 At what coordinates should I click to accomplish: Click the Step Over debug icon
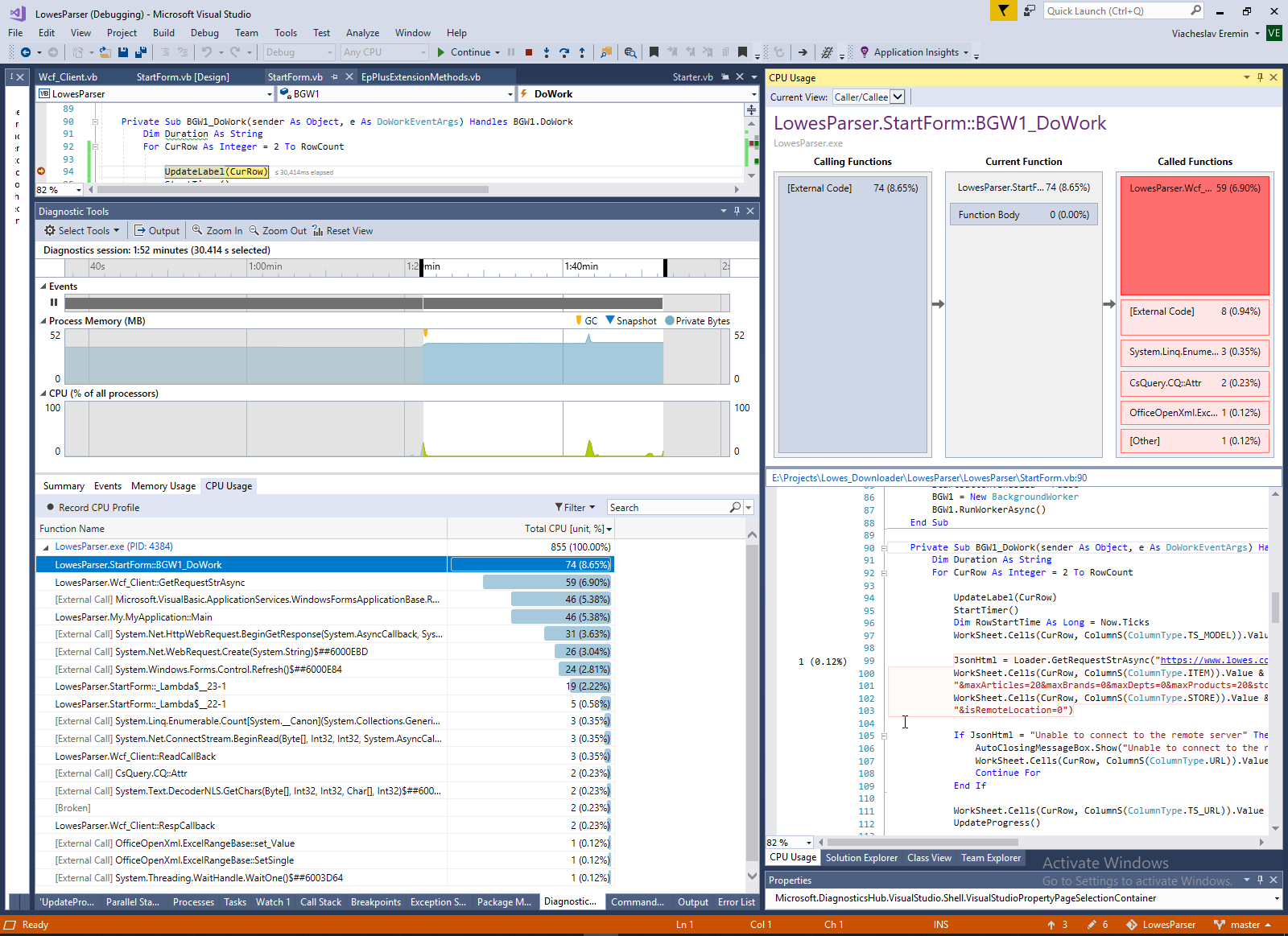click(564, 52)
